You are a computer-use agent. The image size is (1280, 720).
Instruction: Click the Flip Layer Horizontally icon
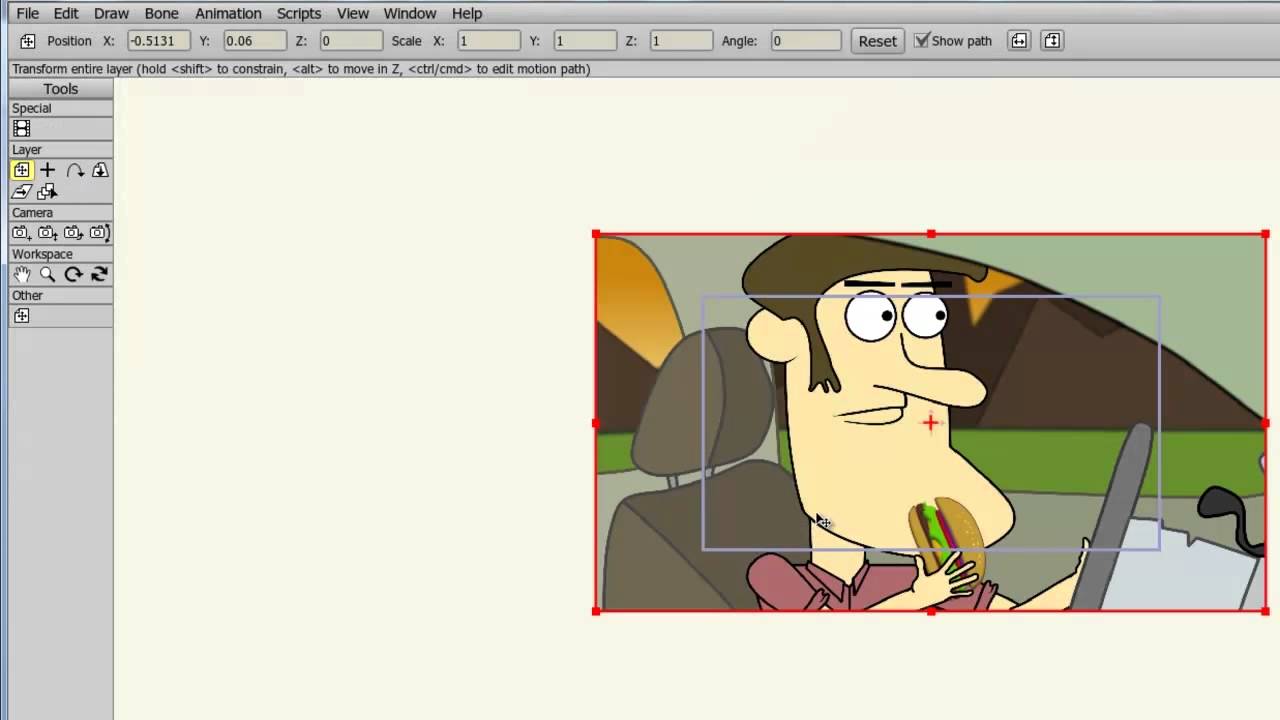point(1019,41)
